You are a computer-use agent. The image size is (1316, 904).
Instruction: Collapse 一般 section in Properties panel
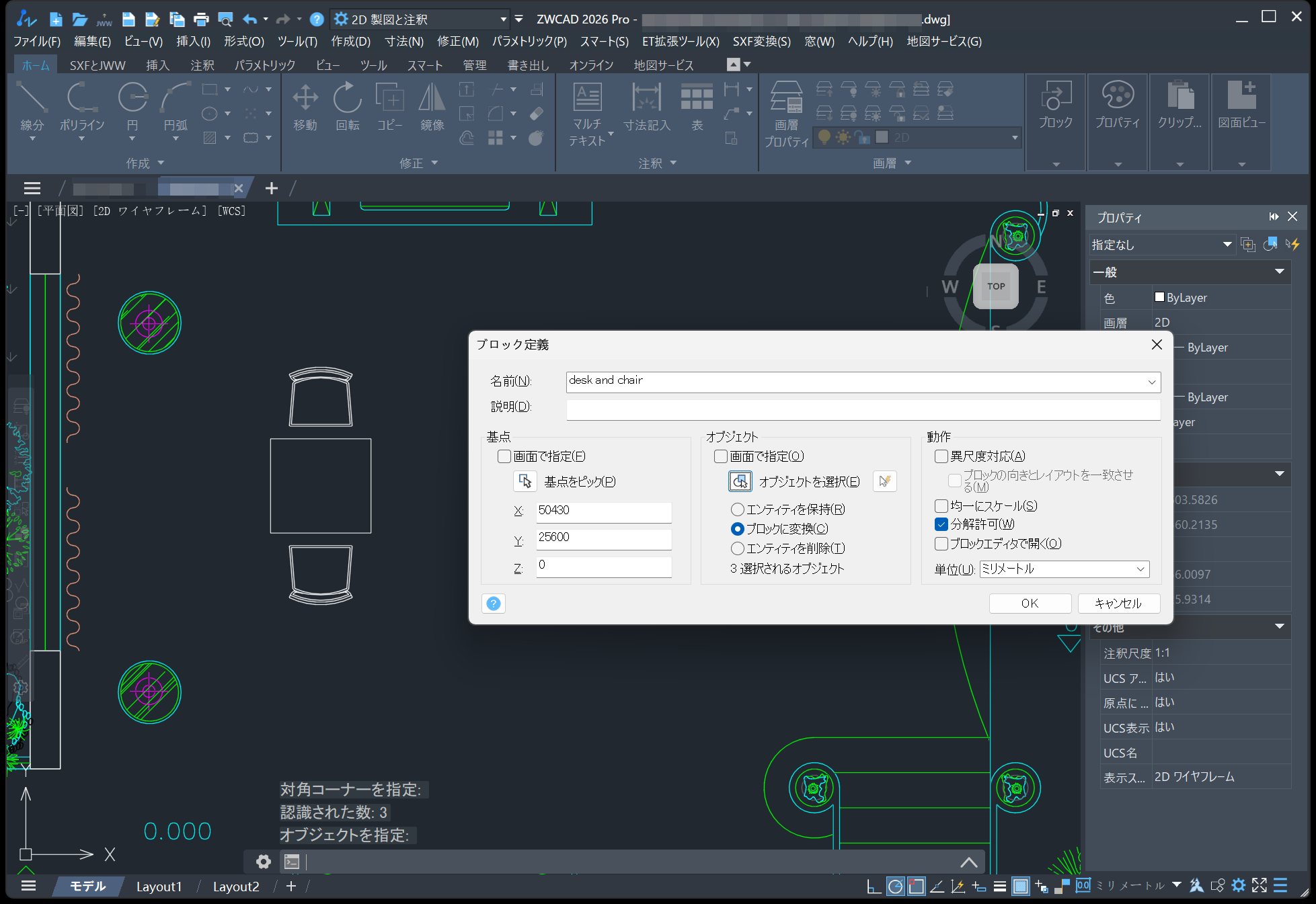tap(1279, 272)
